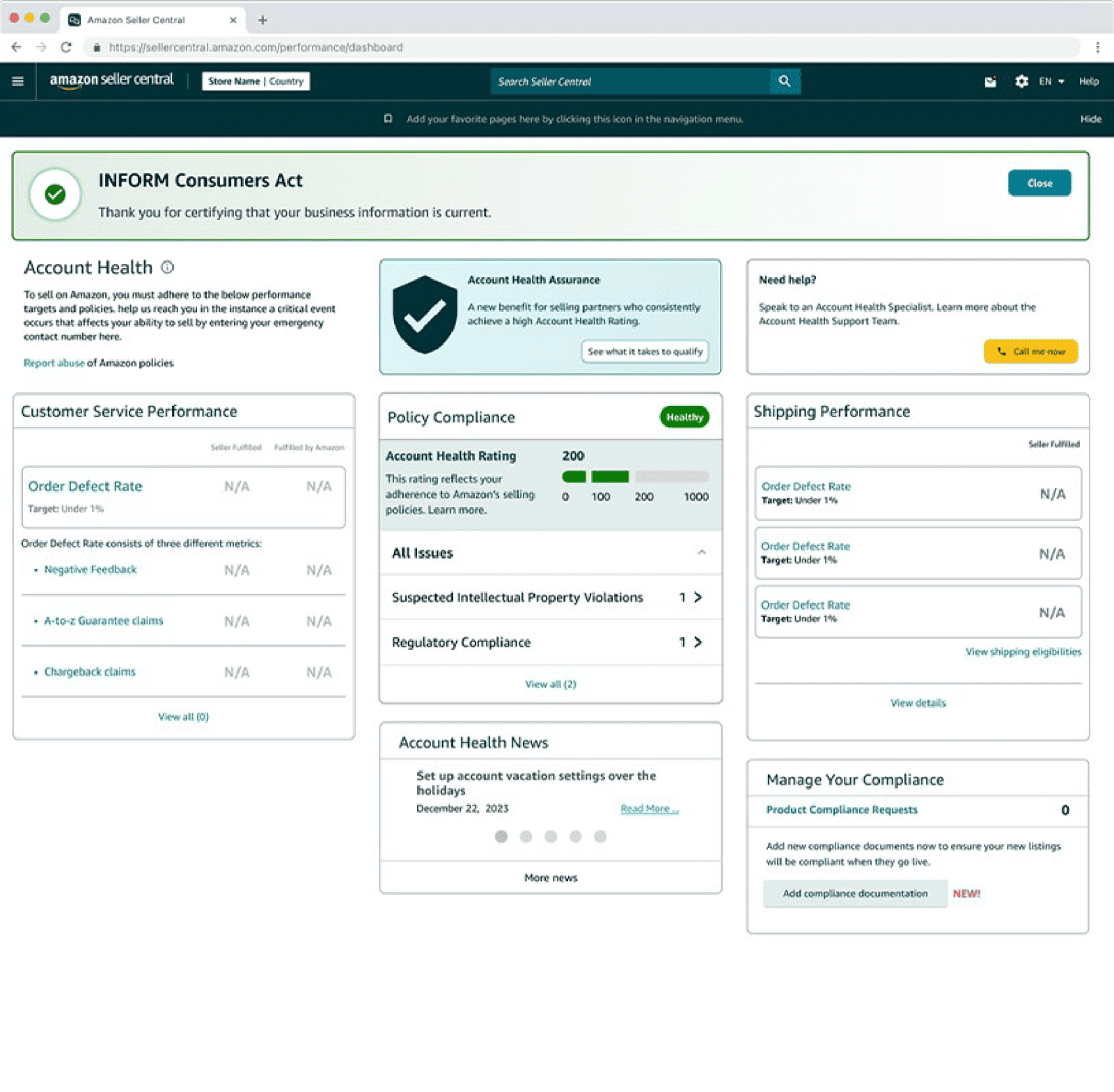
Task: Click the red NEW! label
Action: coord(966,894)
